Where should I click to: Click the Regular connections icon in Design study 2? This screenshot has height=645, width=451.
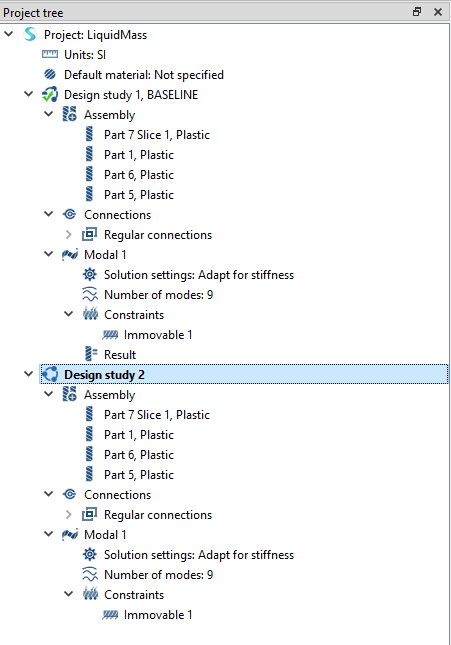tap(90, 514)
